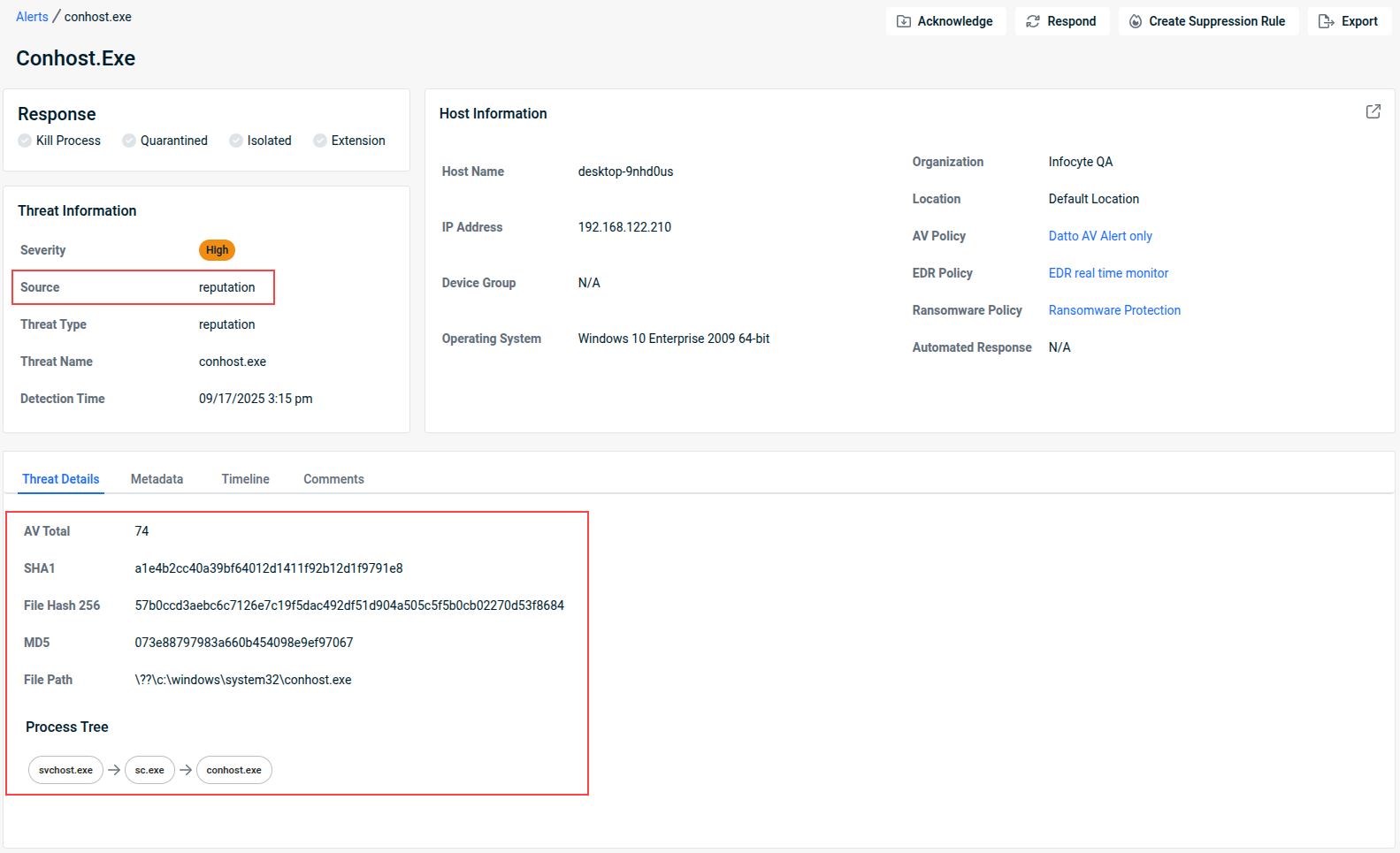The width and height of the screenshot is (1400, 853).
Task: Click the Extension status check icon
Action: click(320, 141)
